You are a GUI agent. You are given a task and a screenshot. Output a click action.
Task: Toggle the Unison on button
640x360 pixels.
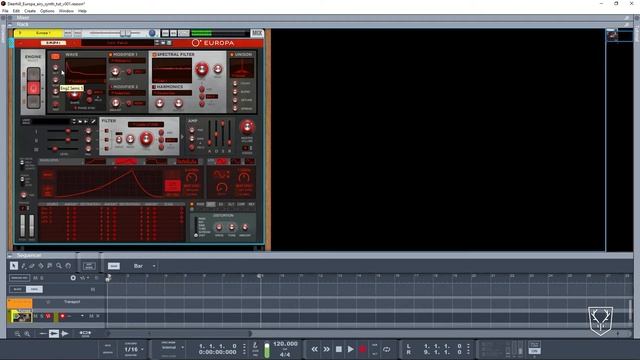(x=232, y=55)
